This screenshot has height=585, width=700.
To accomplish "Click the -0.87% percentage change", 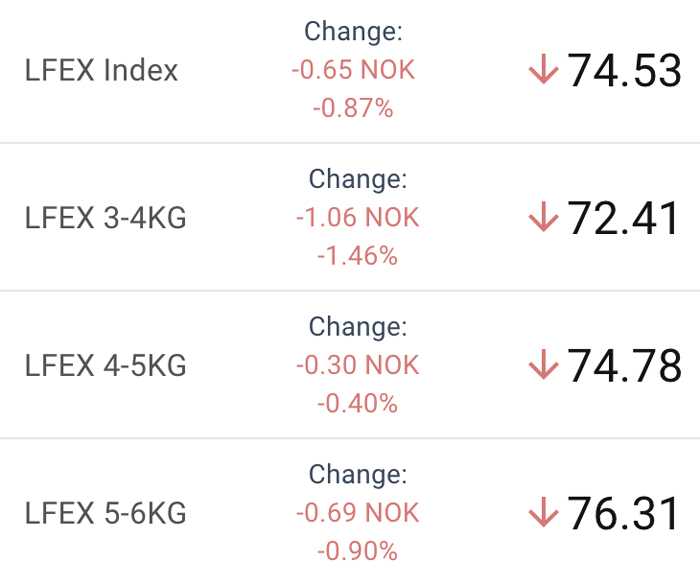I will pyautogui.click(x=353, y=108).
